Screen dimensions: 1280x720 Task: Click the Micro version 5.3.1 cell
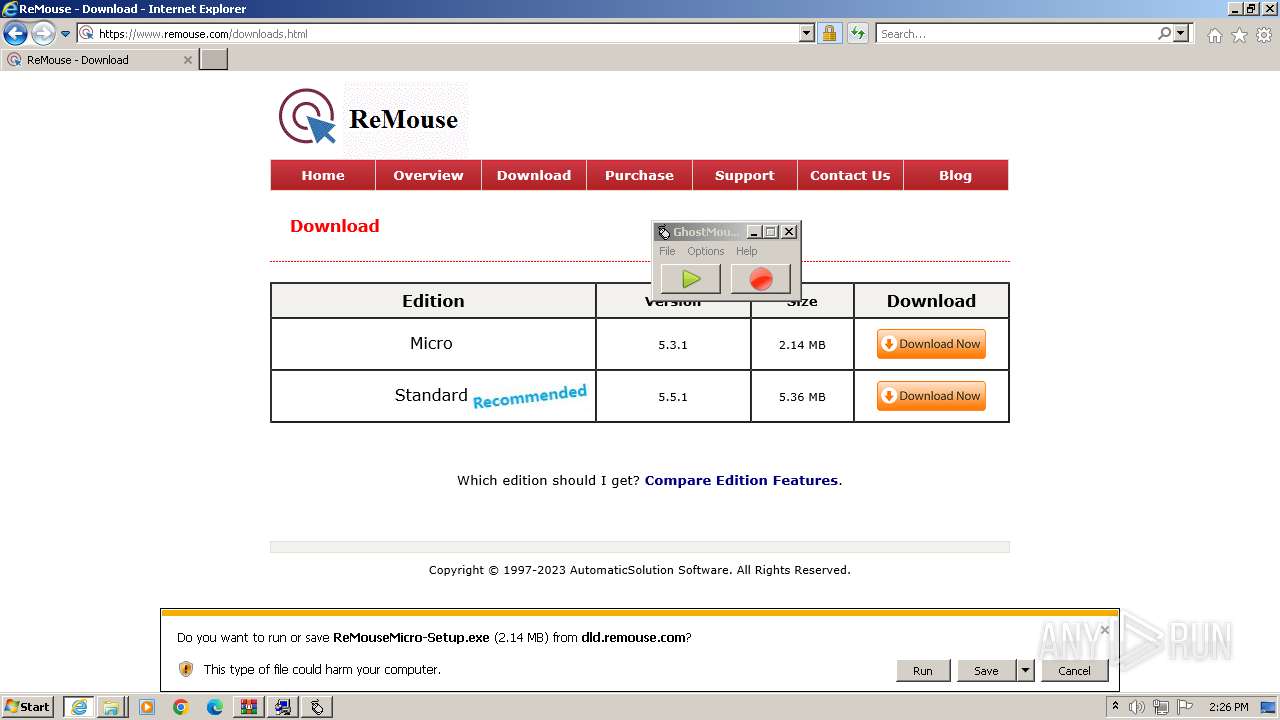coord(673,344)
